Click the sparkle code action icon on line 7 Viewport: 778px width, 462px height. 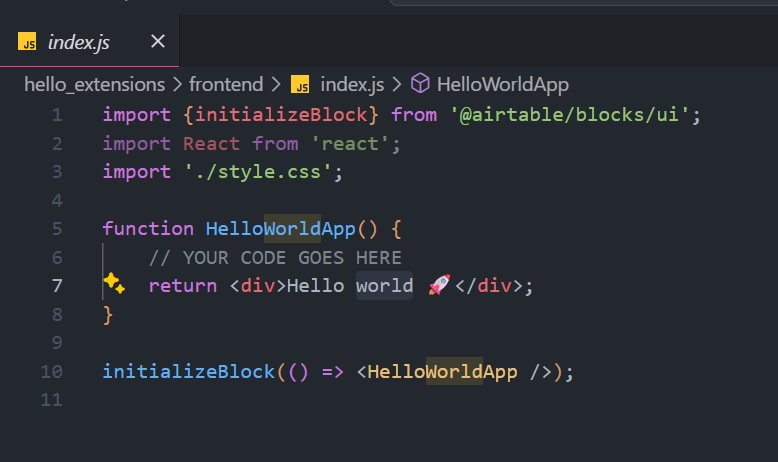pos(114,283)
